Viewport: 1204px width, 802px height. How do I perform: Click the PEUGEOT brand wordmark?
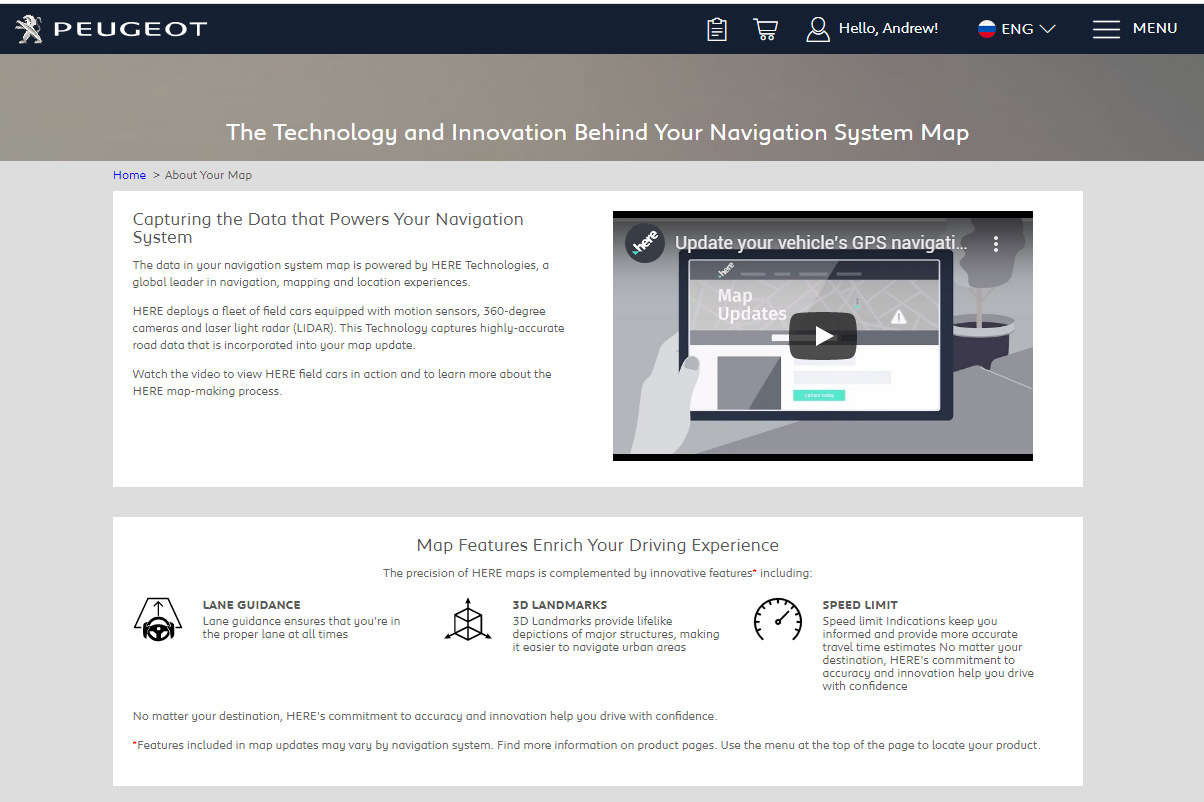click(130, 29)
